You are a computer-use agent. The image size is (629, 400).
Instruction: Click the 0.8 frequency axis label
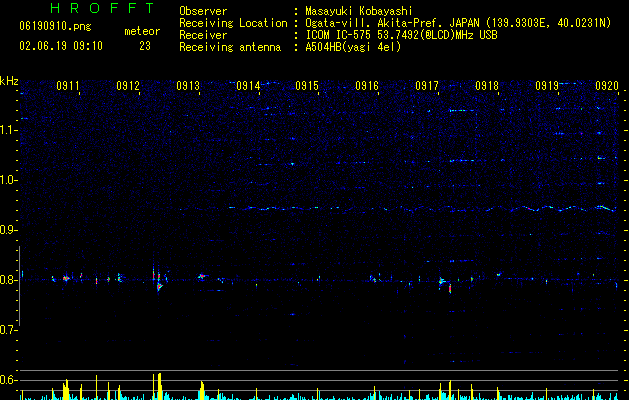coord(9,280)
